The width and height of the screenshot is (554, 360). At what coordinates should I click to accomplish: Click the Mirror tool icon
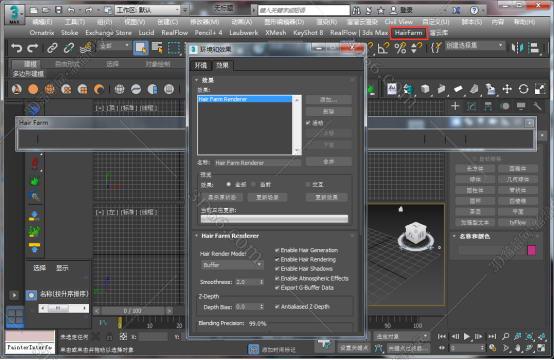tap(518, 48)
